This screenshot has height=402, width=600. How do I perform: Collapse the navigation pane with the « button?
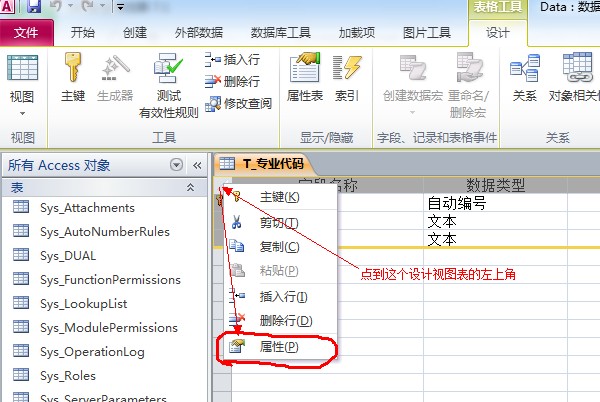197,165
